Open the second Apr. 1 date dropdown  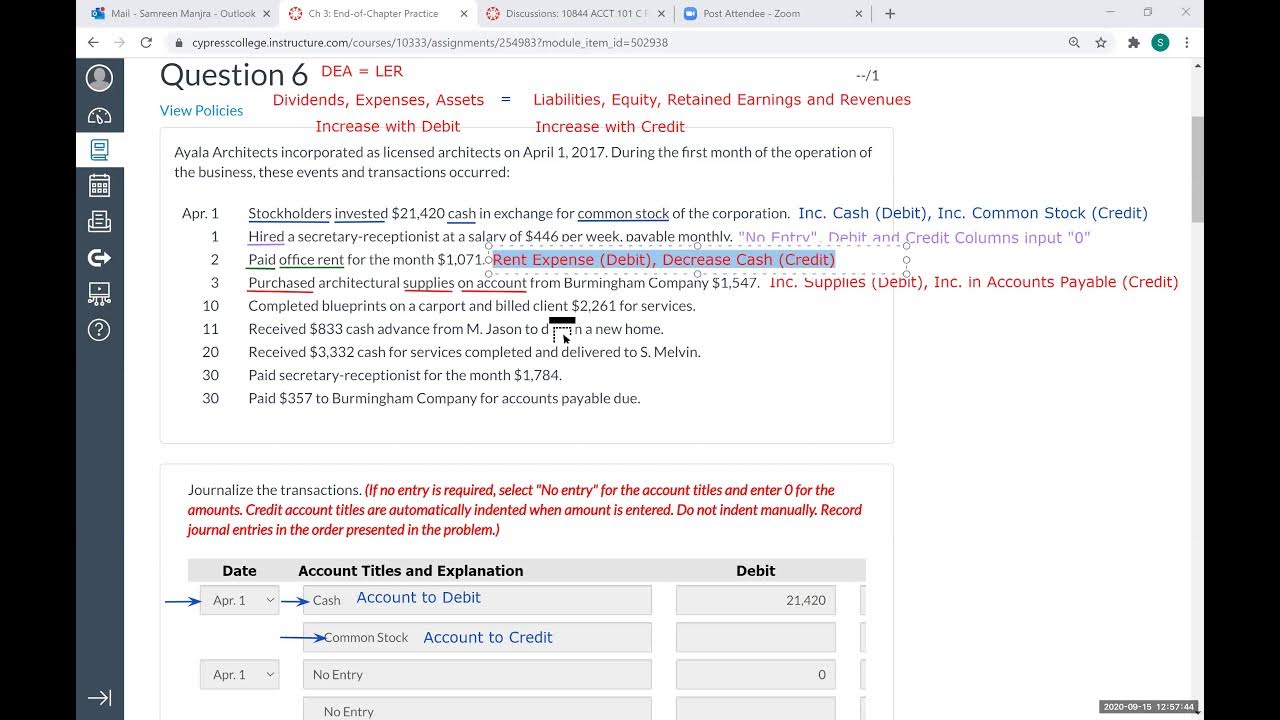click(239, 675)
